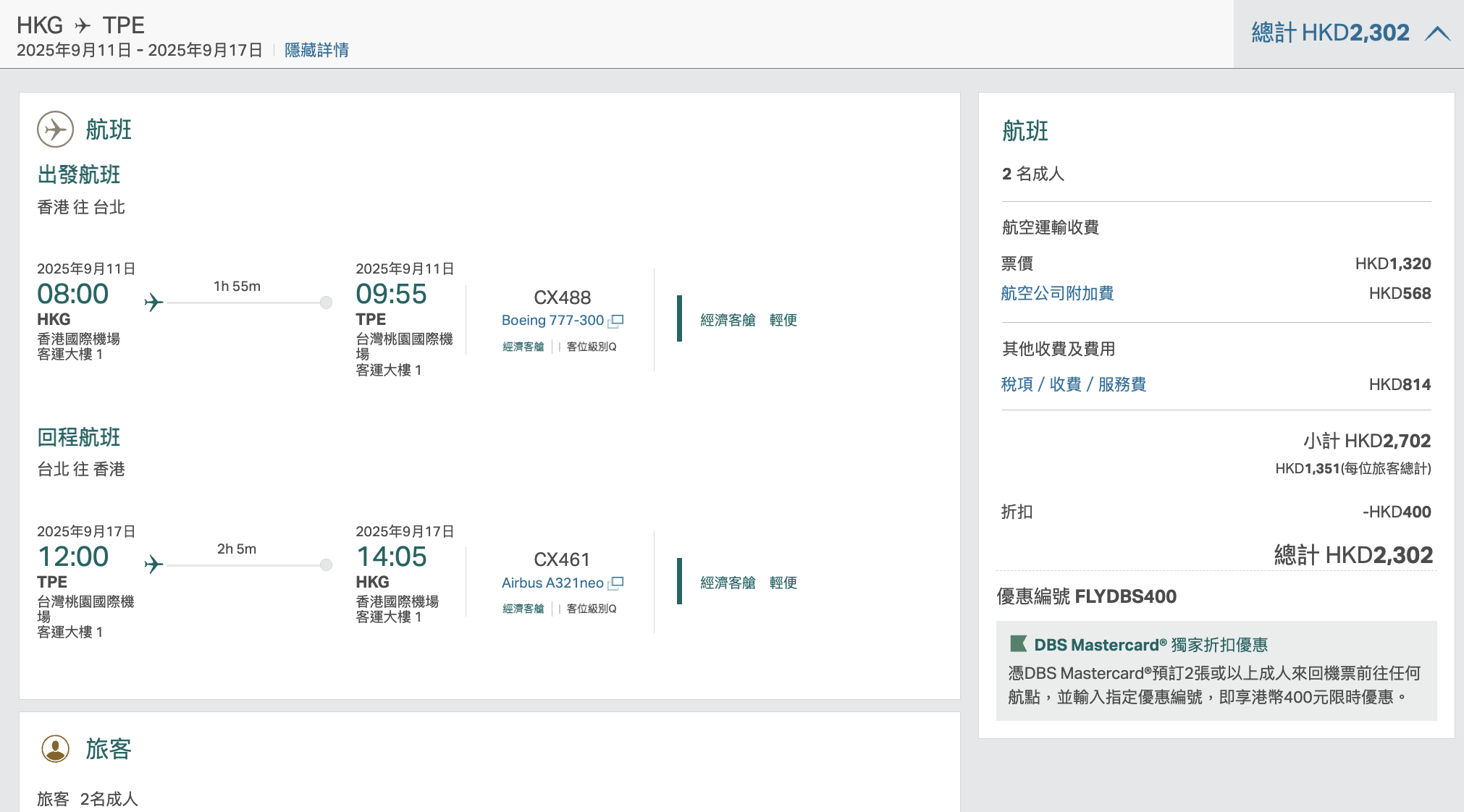This screenshot has height=812, width=1464.
Task: Click arrival time 09:55
Action: click(392, 294)
